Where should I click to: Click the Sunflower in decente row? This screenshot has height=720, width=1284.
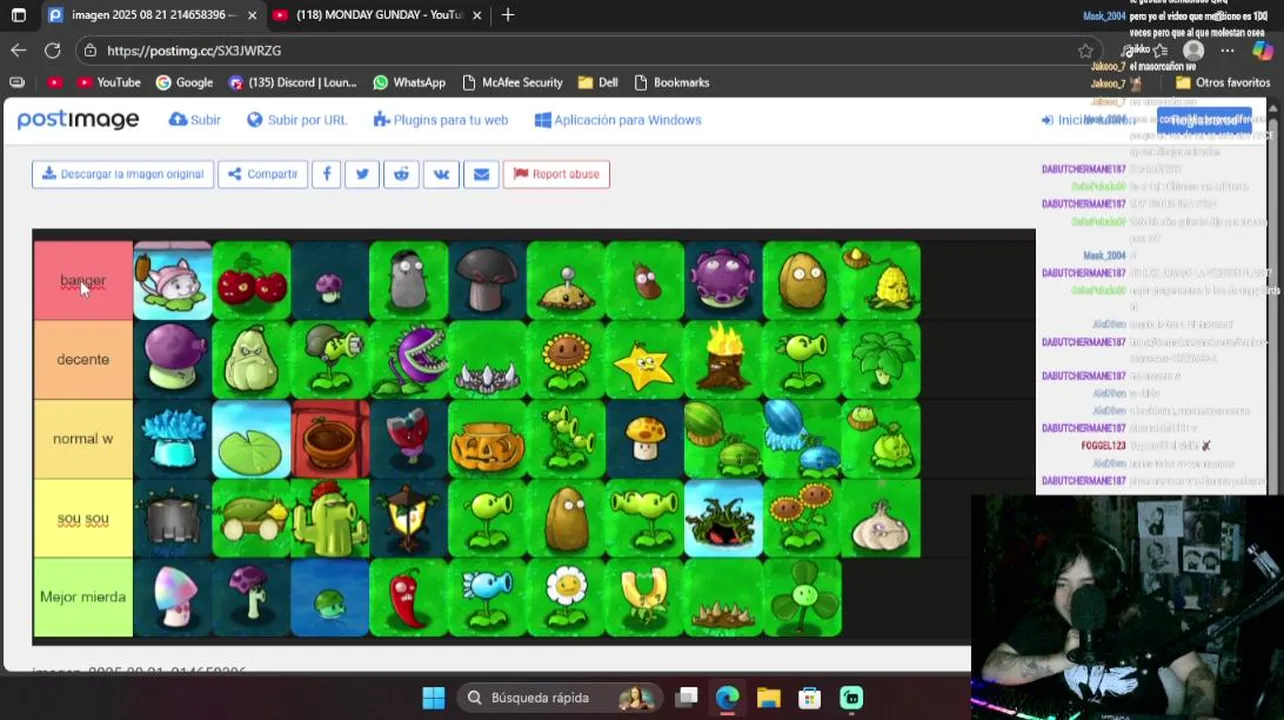coord(566,360)
